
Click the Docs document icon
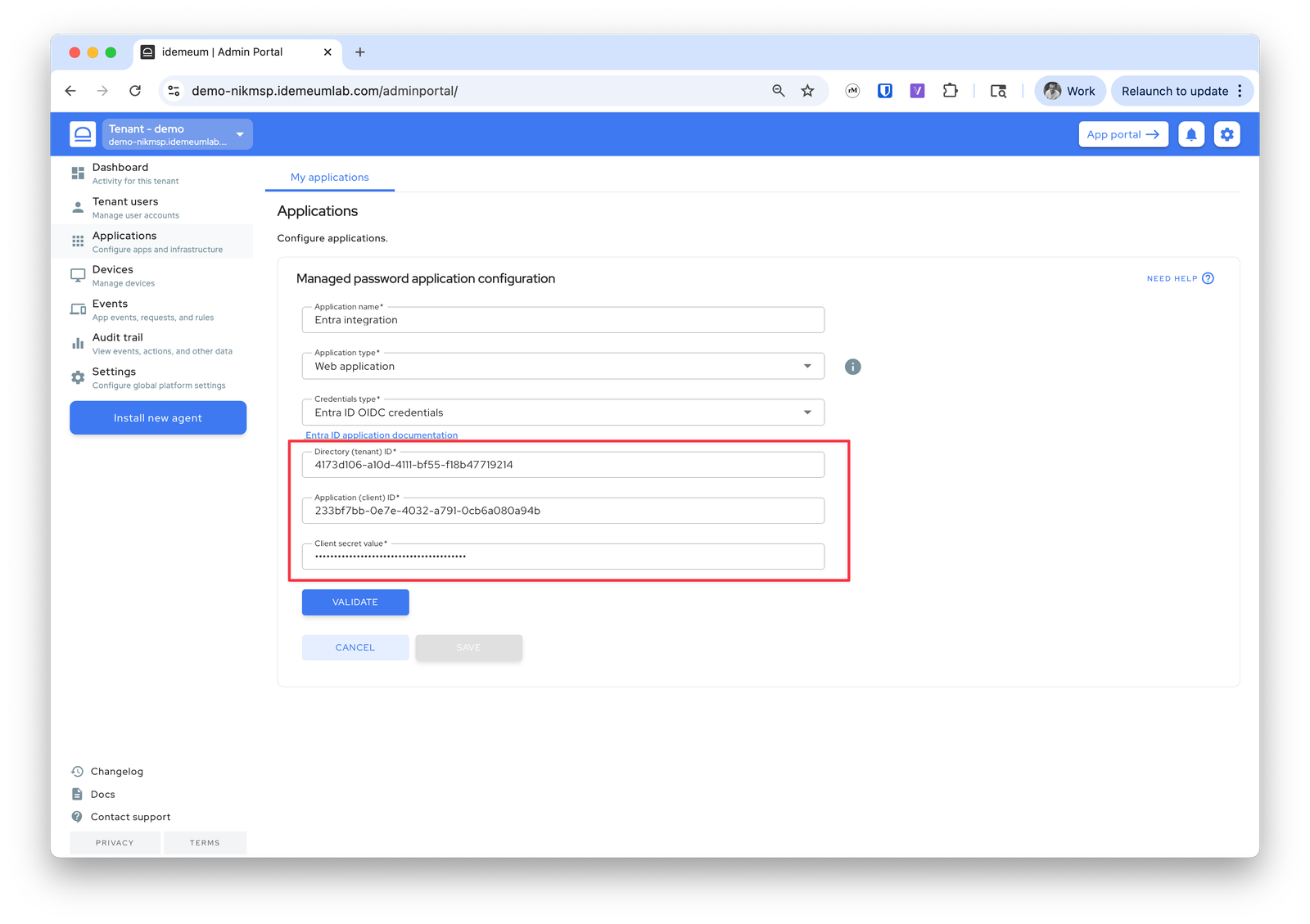(x=77, y=795)
